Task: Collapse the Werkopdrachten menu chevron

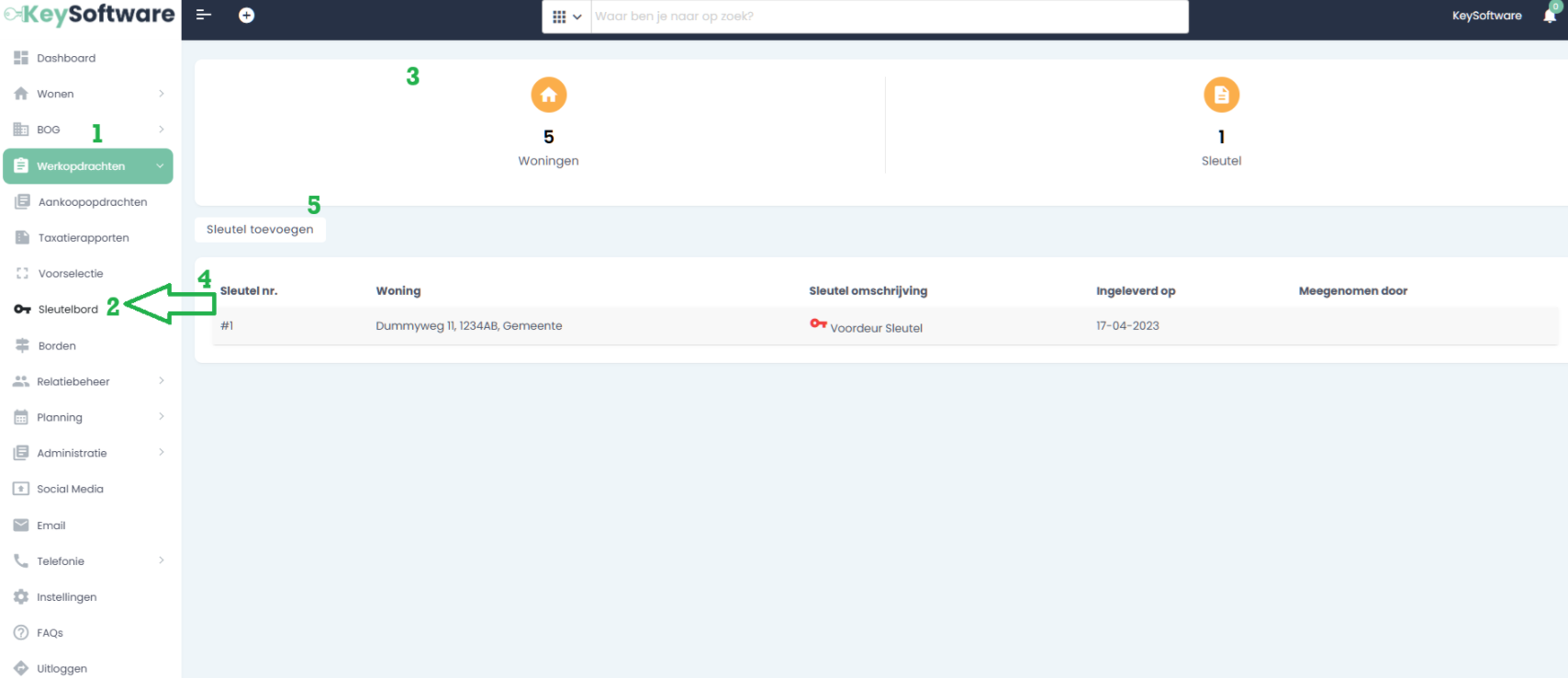Action: point(160,166)
